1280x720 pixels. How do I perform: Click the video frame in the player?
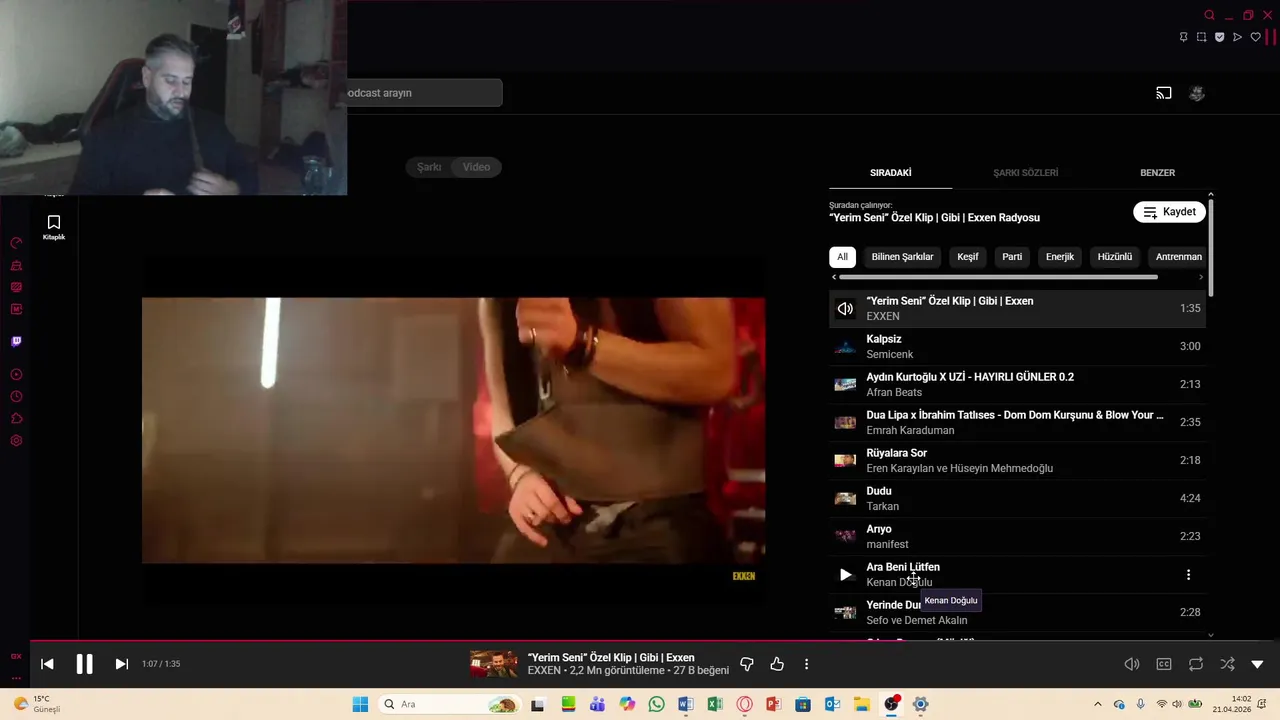pyautogui.click(x=453, y=430)
